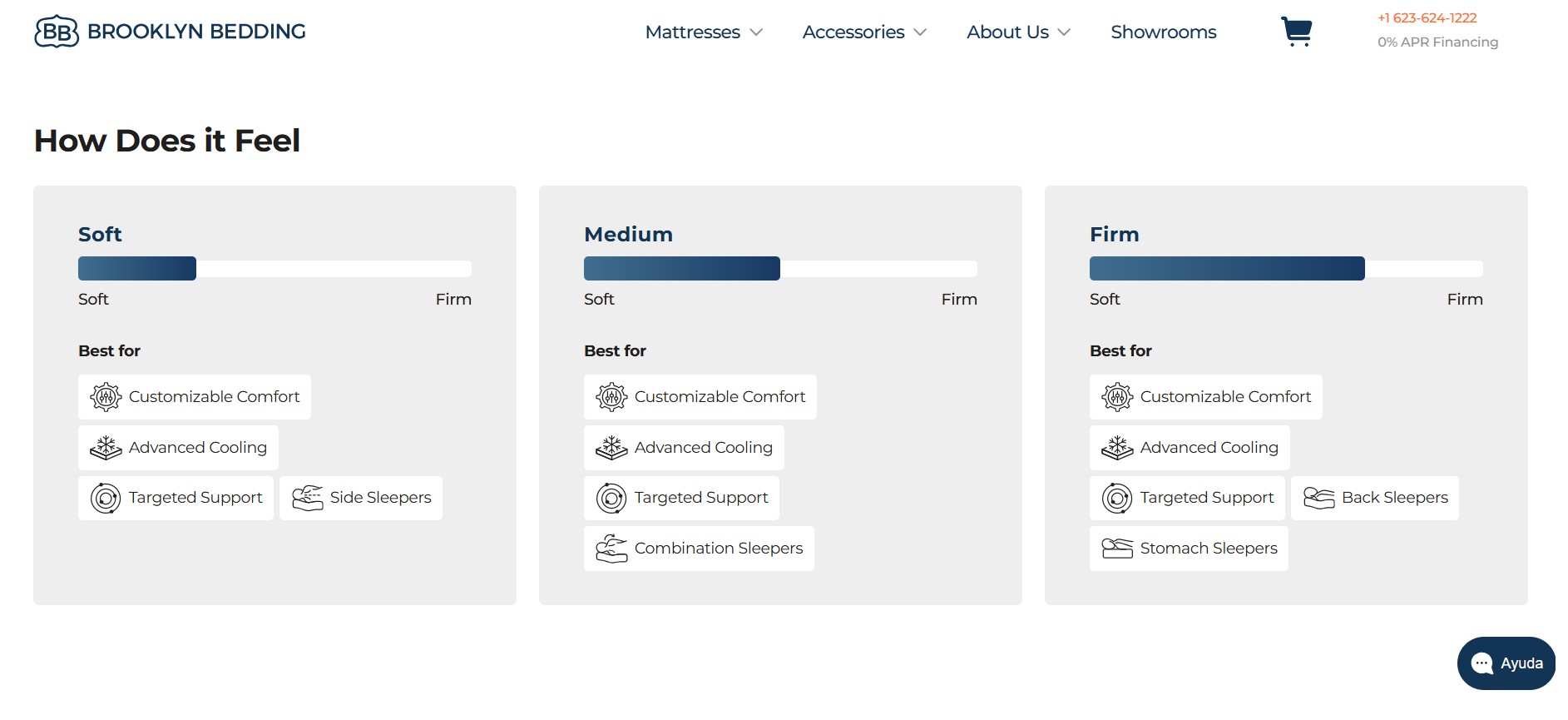Expand the Accessories dropdown chevron
The width and height of the screenshot is (1568, 720).
pos(920,32)
